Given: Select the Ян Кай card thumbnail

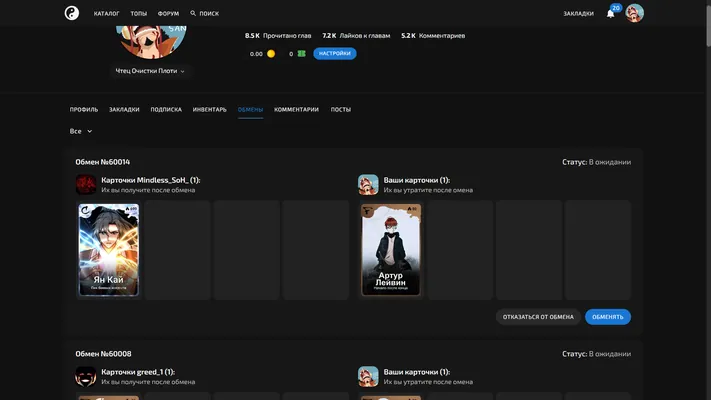Looking at the screenshot, I should 109,250.
